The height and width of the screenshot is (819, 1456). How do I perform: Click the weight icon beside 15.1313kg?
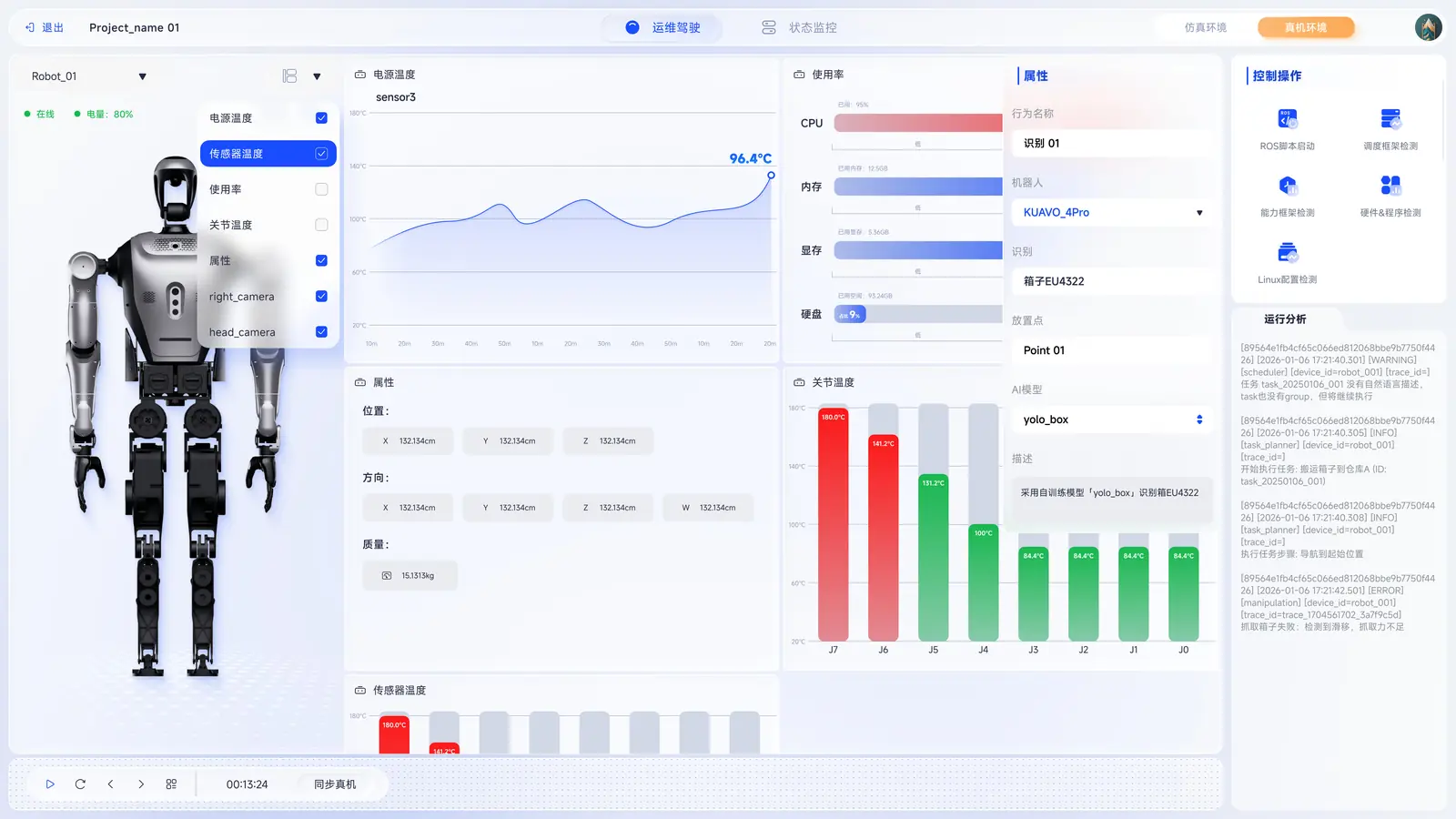point(387,576)
